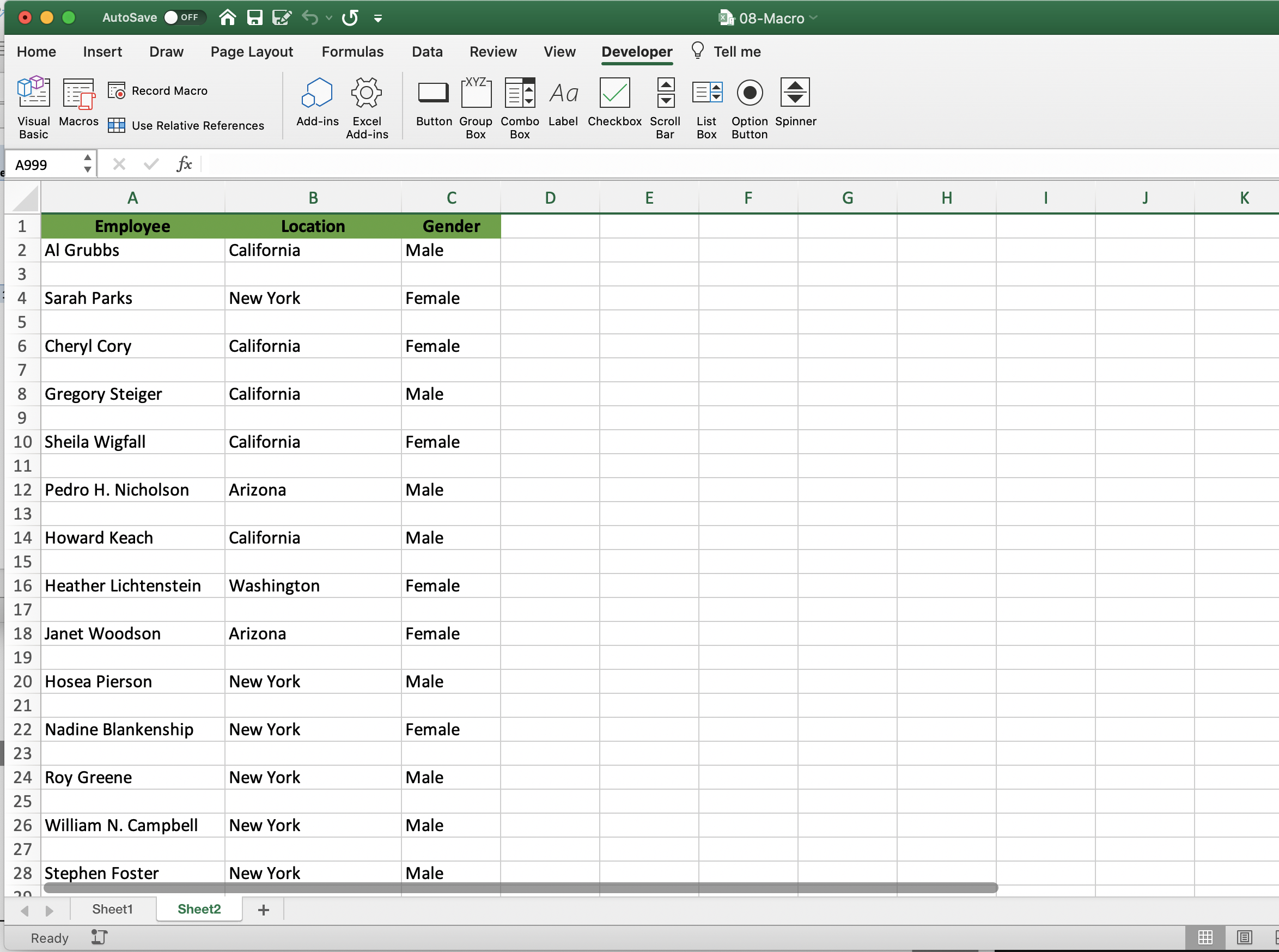Open the Name Box dropdown arrows

point(88,164)
